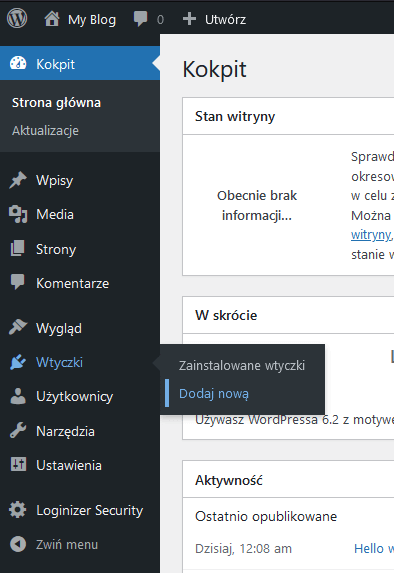The image size is (394, 573).
Task: Click the plus icon next to Utwórz
Action: click(189, 19)
